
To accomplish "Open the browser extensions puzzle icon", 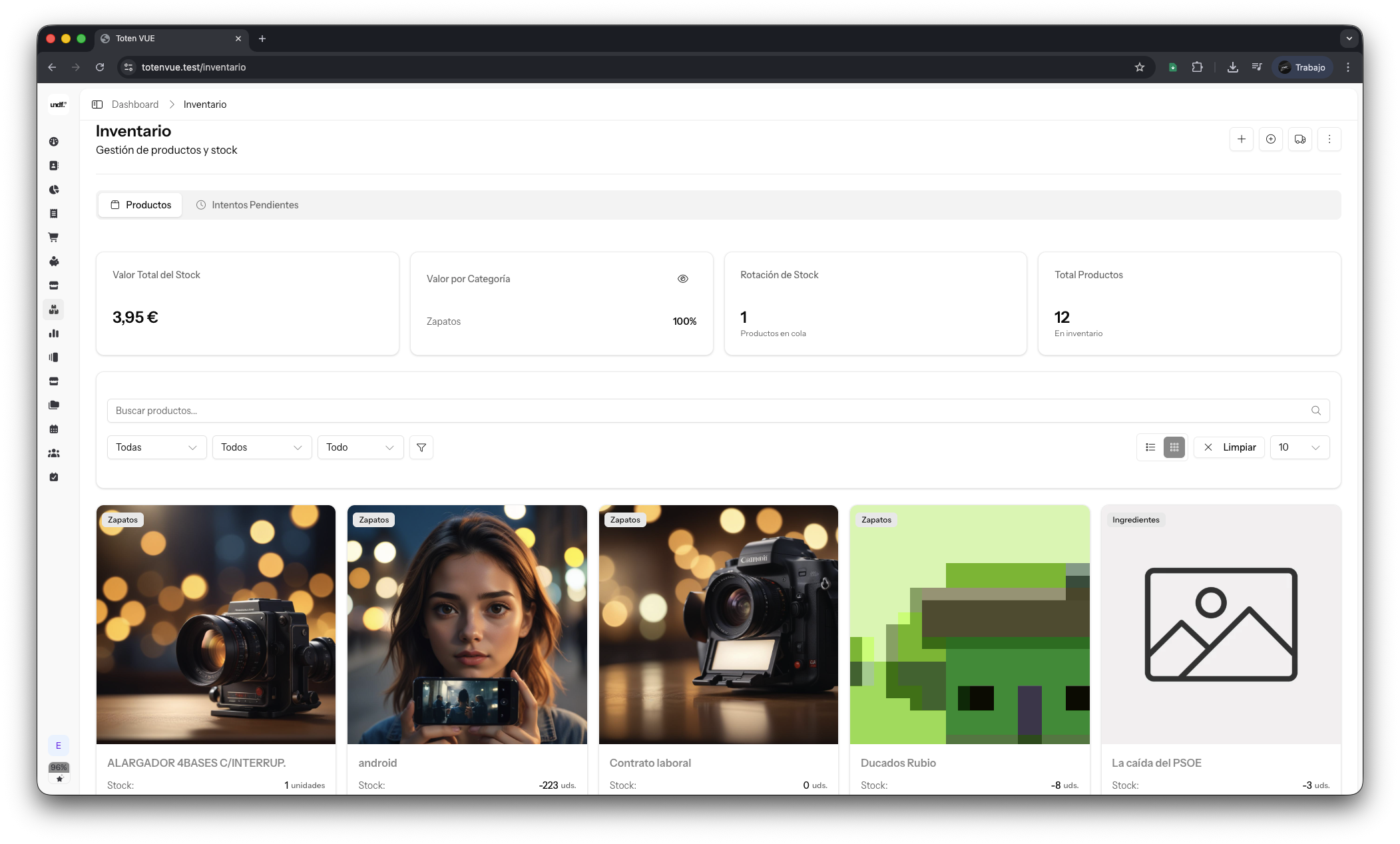I will [x=1197, y=67].
